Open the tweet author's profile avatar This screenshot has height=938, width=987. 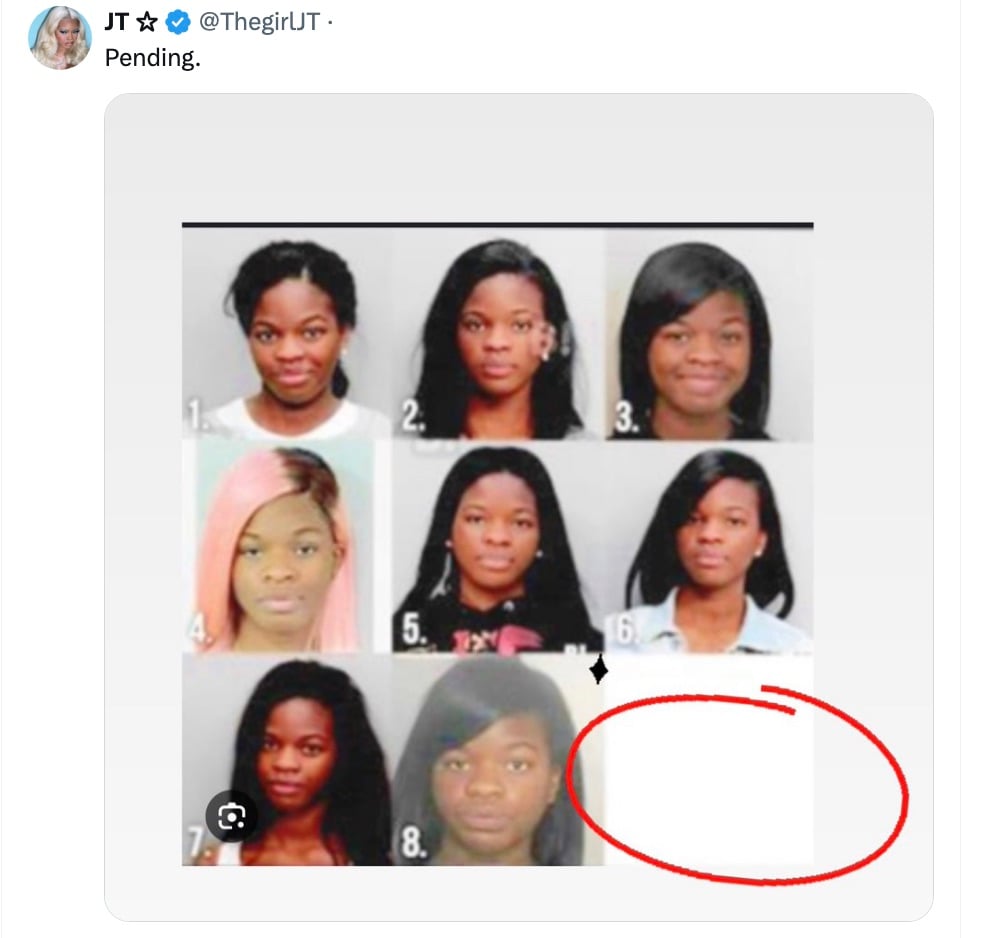click(x=60, y=38)
